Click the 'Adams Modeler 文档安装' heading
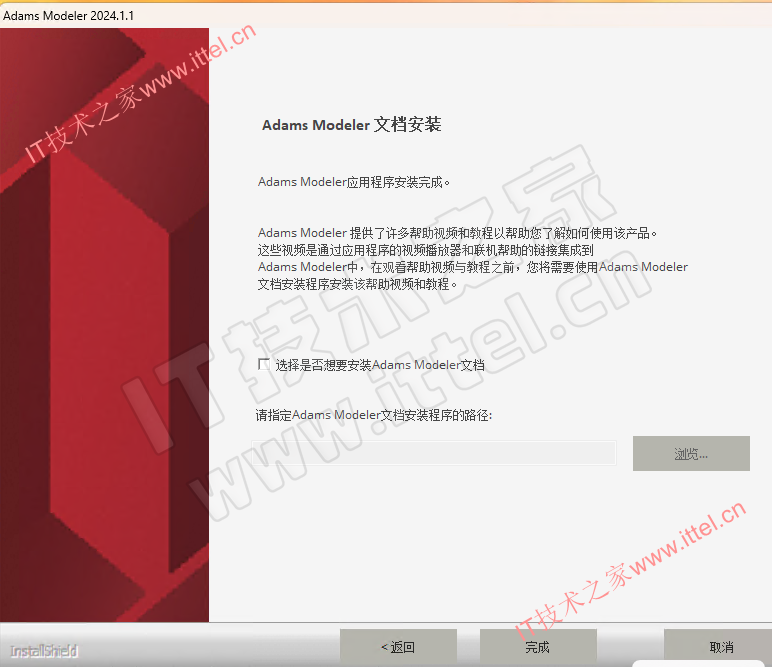 click(352, 125)
